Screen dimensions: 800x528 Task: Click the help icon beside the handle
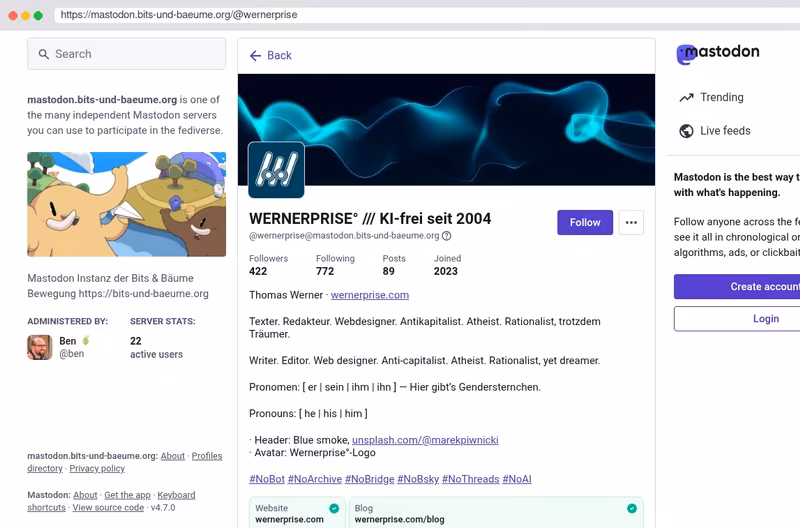446,236
